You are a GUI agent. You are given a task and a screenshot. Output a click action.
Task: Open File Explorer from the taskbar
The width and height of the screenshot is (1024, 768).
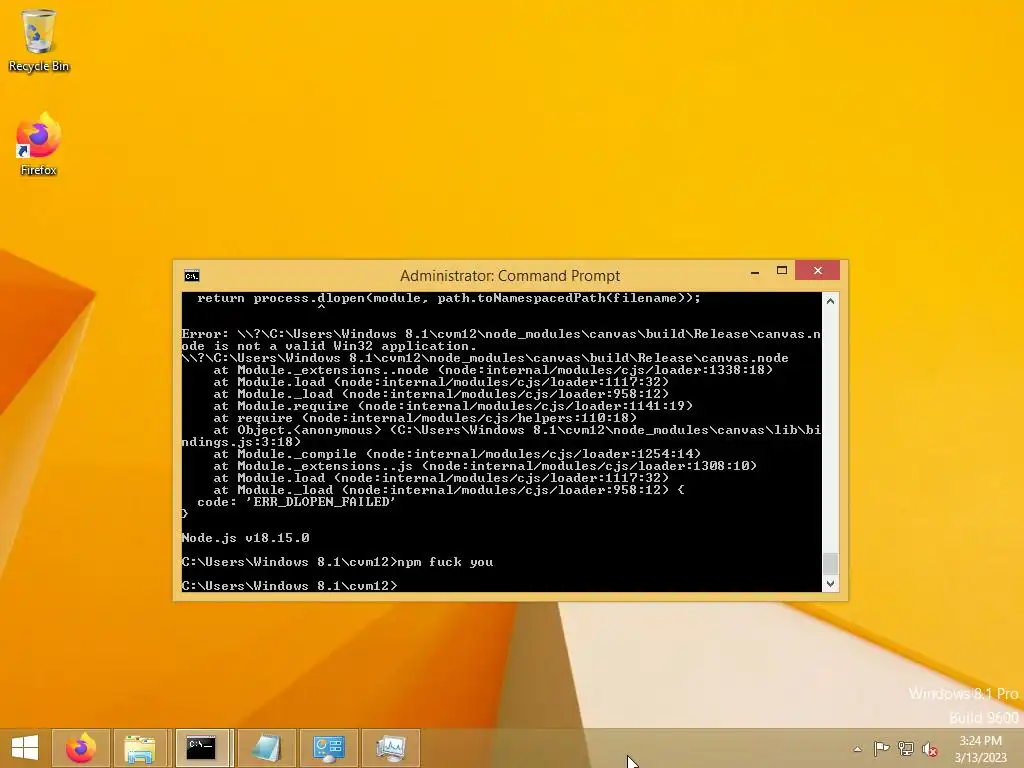point(140,748)
